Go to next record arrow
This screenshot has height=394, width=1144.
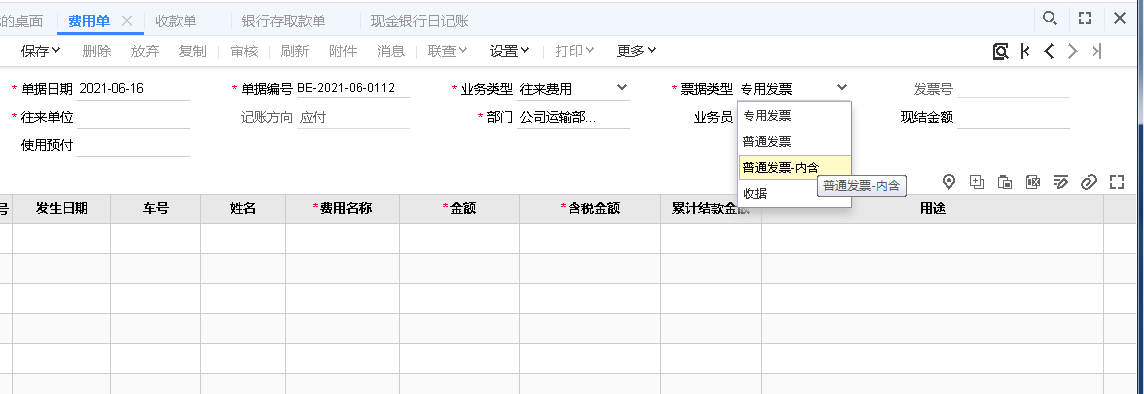1072,51
